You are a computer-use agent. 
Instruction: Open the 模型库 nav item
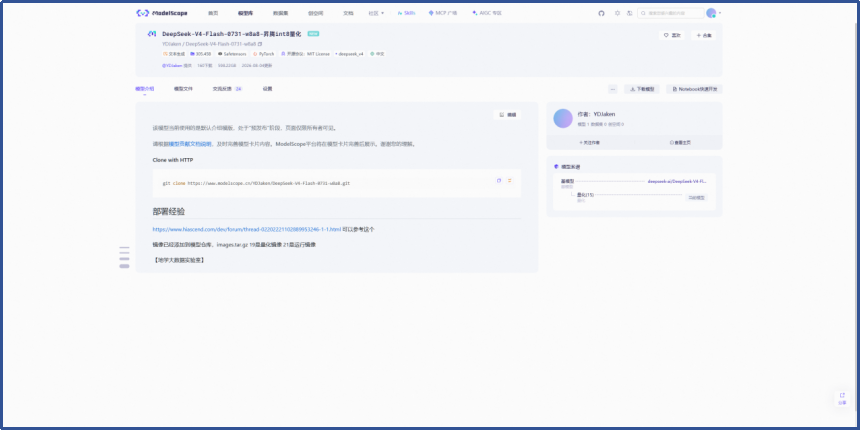245,13
